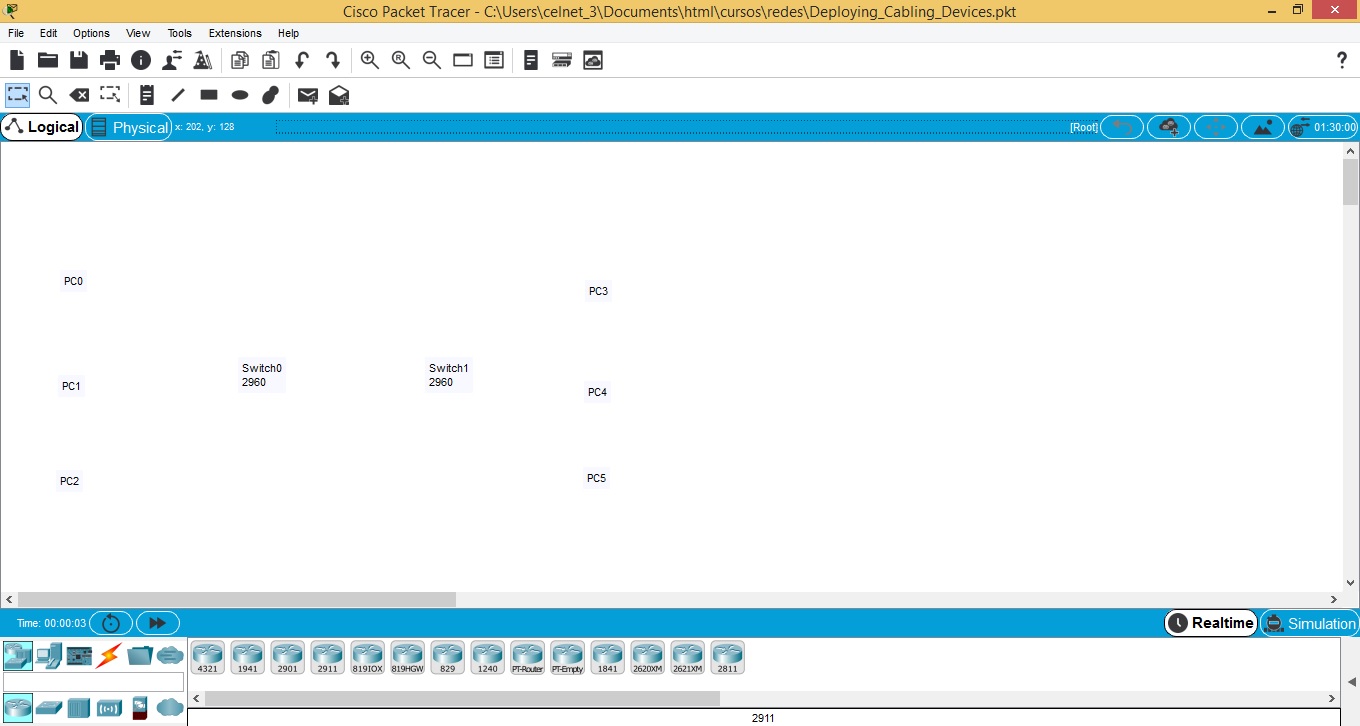1360x726 pixels.
Task: Open the Options menu
Action: (91, 33)
